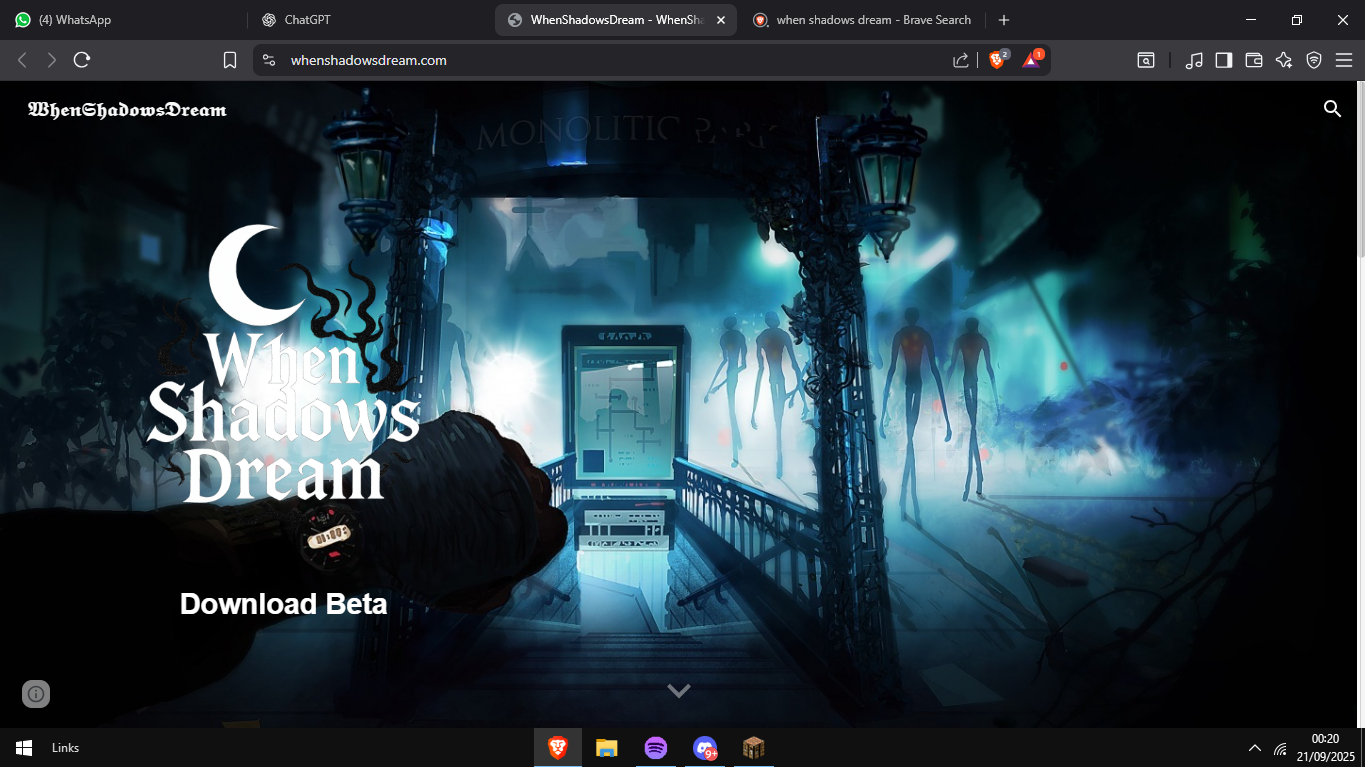Click the Brave icon on the taskbar
1365x767 pixels.
tap(558, 748)
